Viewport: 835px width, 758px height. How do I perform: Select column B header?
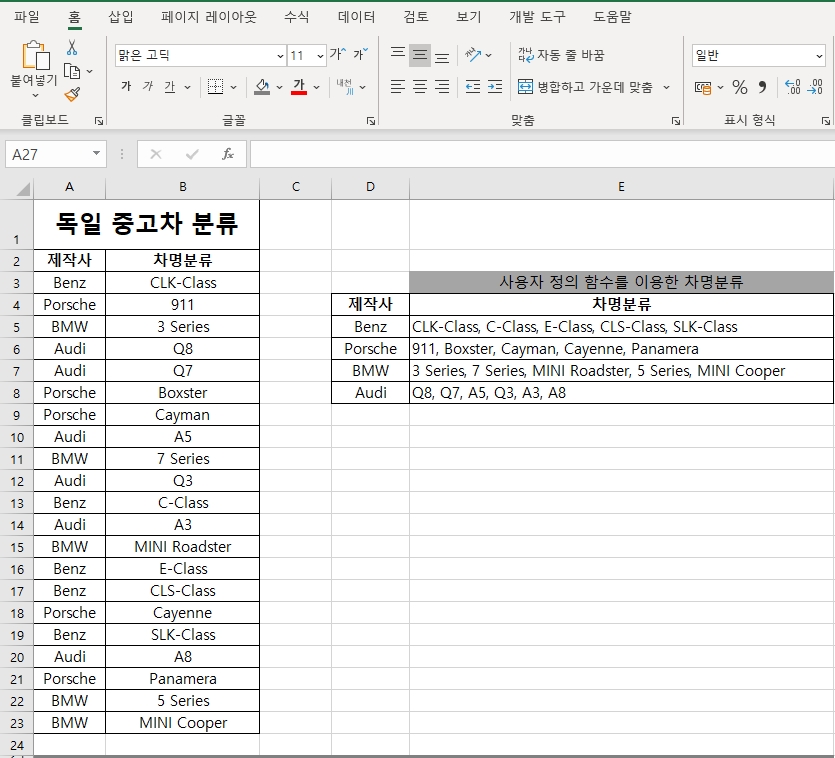[x=183, y=187]
